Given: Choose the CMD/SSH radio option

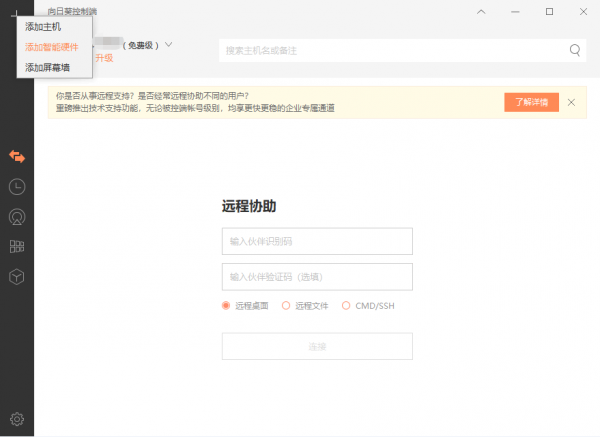Looking at the screenshot, I should (x=346, y=305).
